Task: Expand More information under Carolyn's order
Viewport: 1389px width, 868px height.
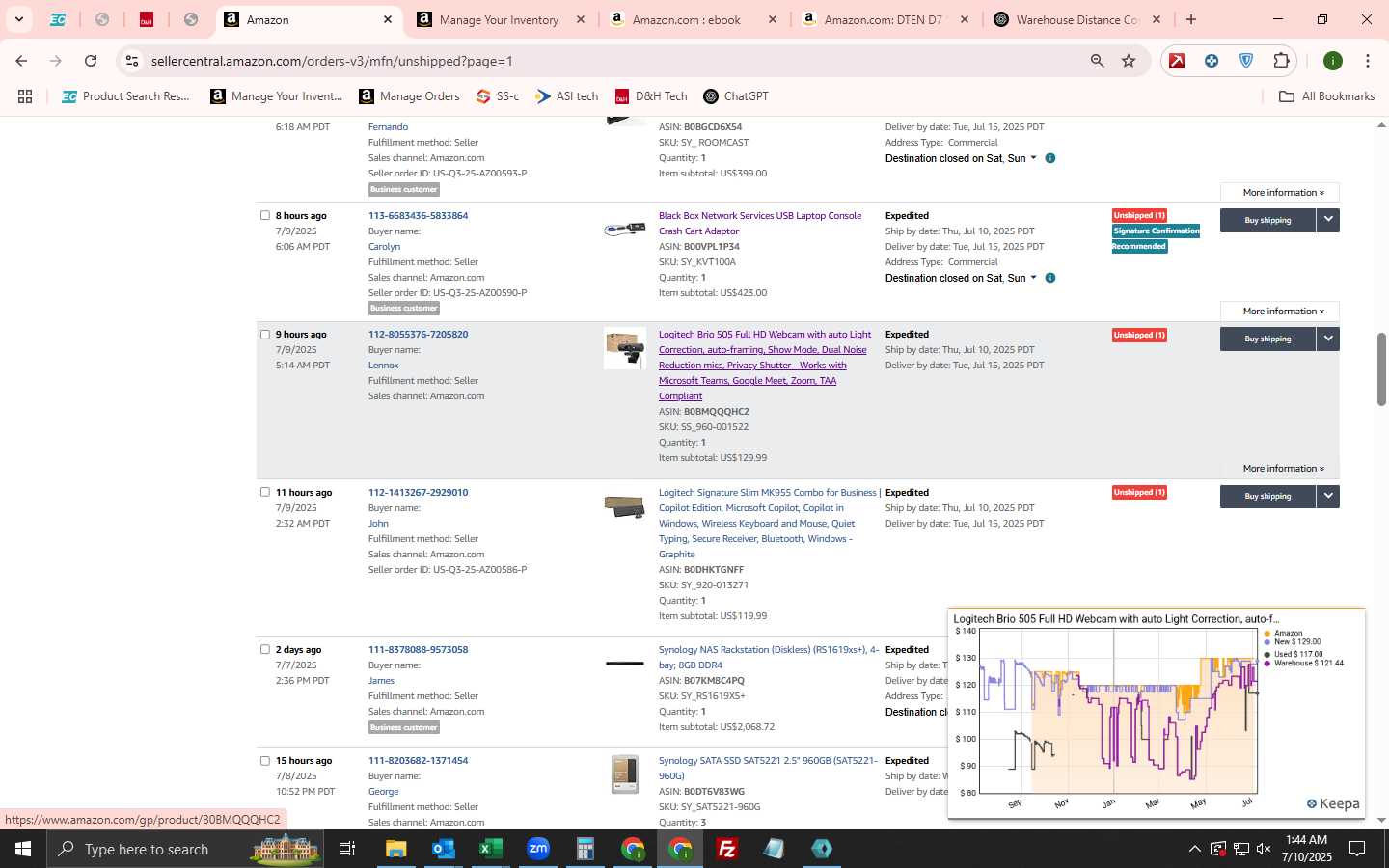Action: click(1280, 311)
